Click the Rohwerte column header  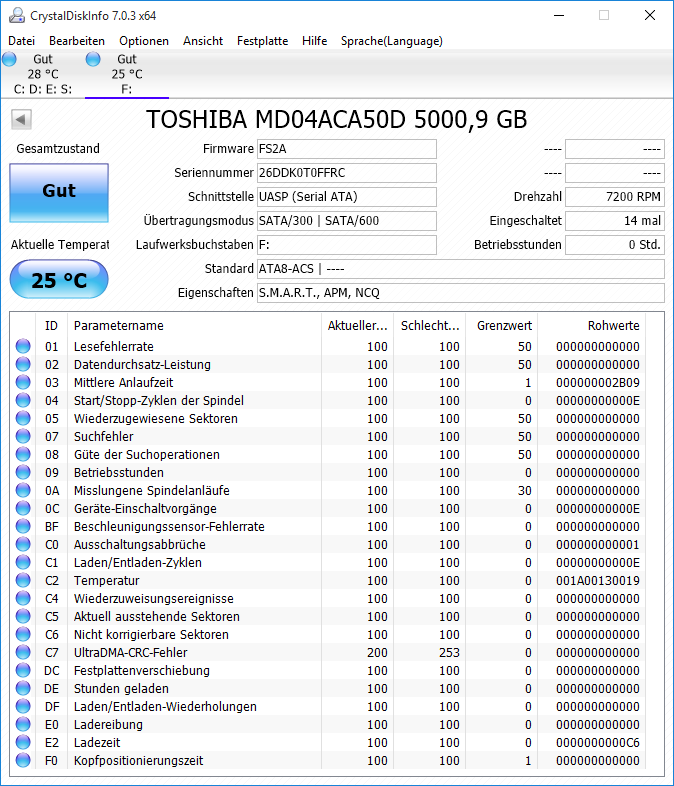click(592, 326)
